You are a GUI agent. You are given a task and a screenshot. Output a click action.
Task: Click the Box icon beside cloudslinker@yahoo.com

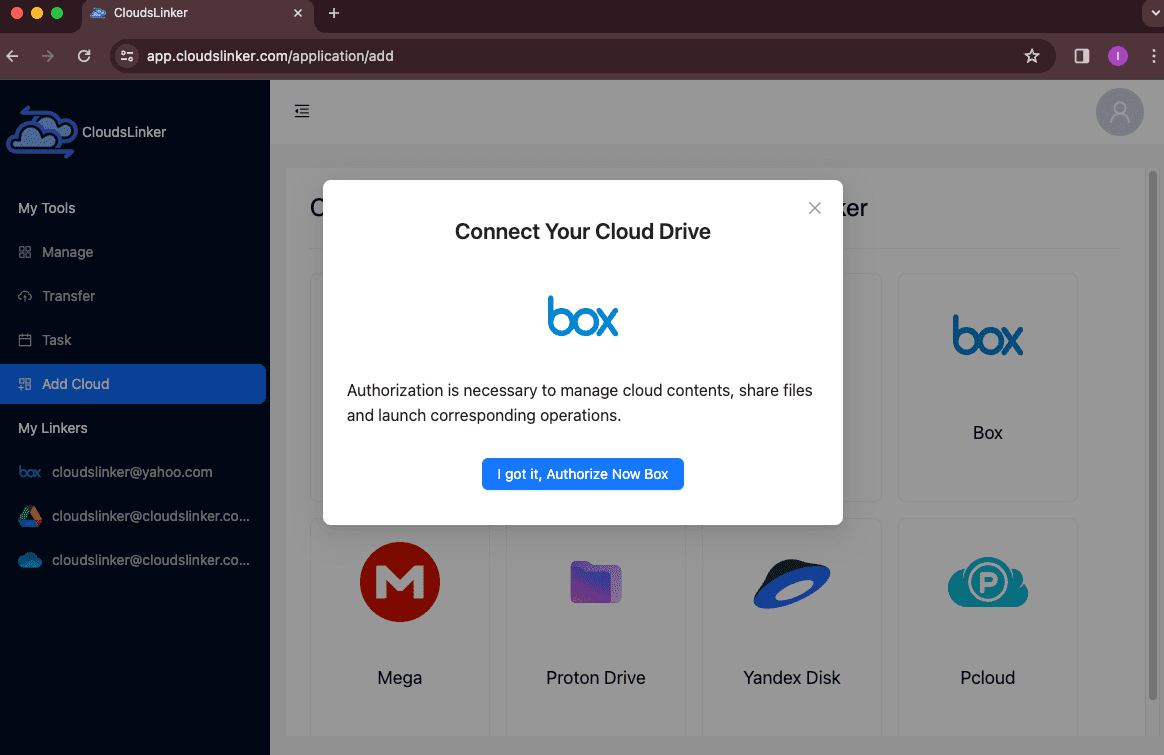coord(30,472)
